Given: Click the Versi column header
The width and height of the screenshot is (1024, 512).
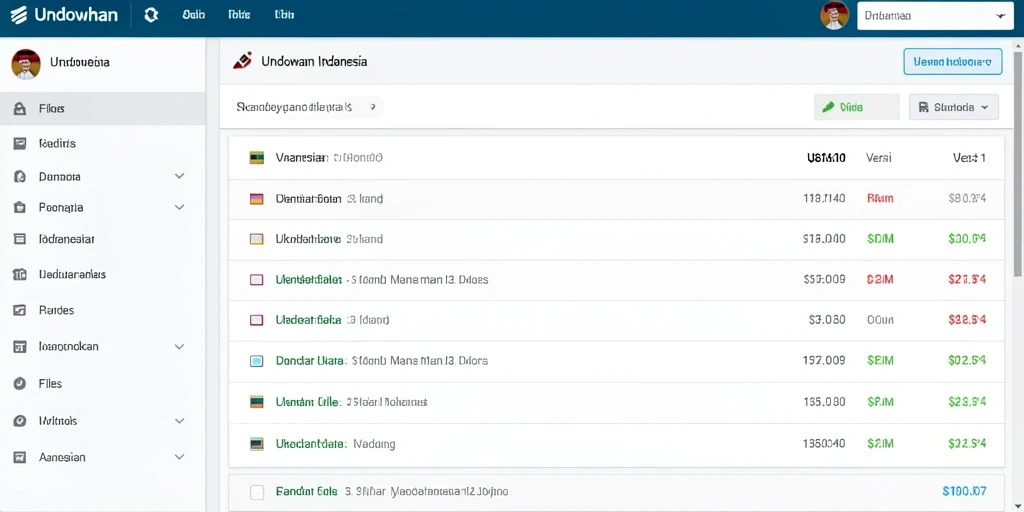Looking at the screenshot, I should point(878,157).
